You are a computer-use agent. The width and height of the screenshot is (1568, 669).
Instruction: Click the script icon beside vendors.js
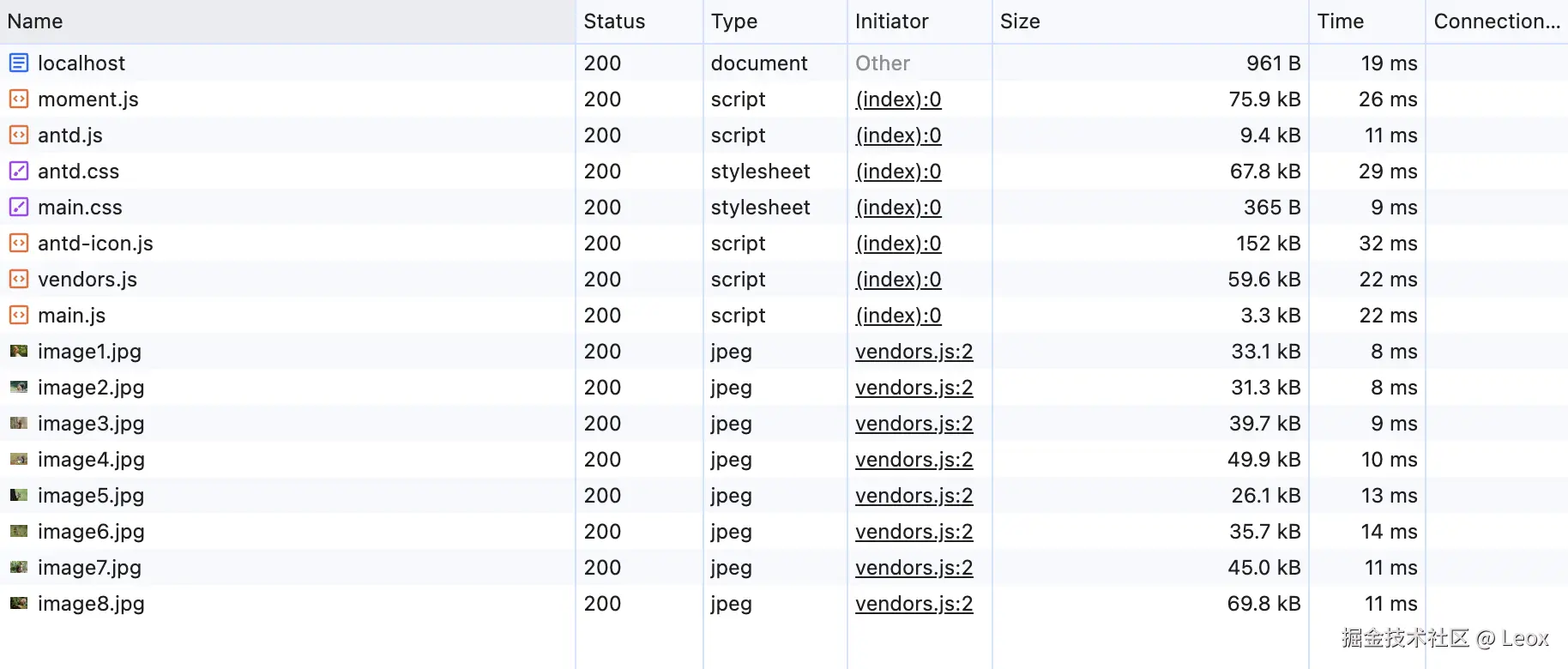click(19, 279)
